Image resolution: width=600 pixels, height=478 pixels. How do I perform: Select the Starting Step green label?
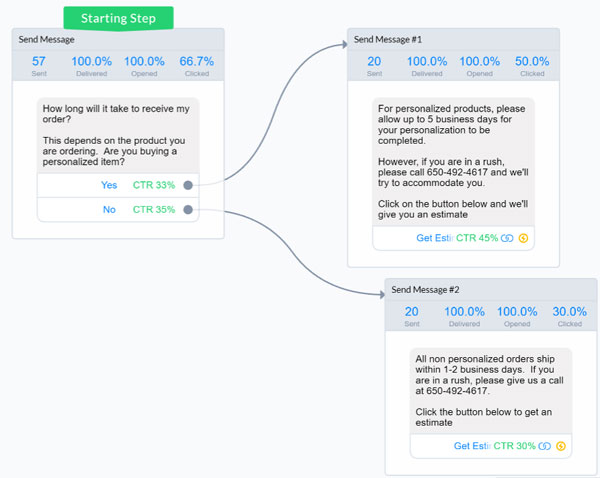118,18
